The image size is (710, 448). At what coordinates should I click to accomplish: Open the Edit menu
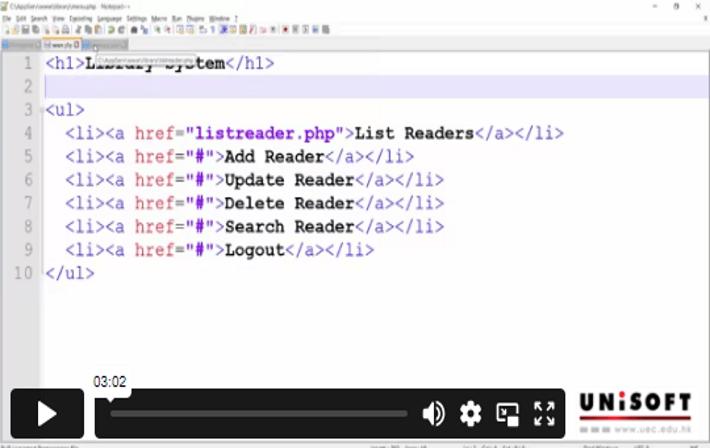tap(20, 18)
